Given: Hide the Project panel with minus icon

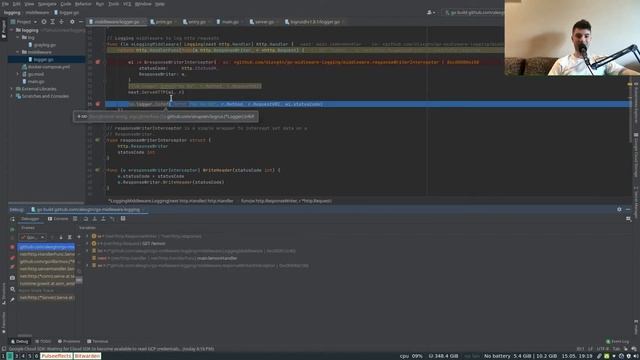Looking at the screenshot, I should 80,22.
